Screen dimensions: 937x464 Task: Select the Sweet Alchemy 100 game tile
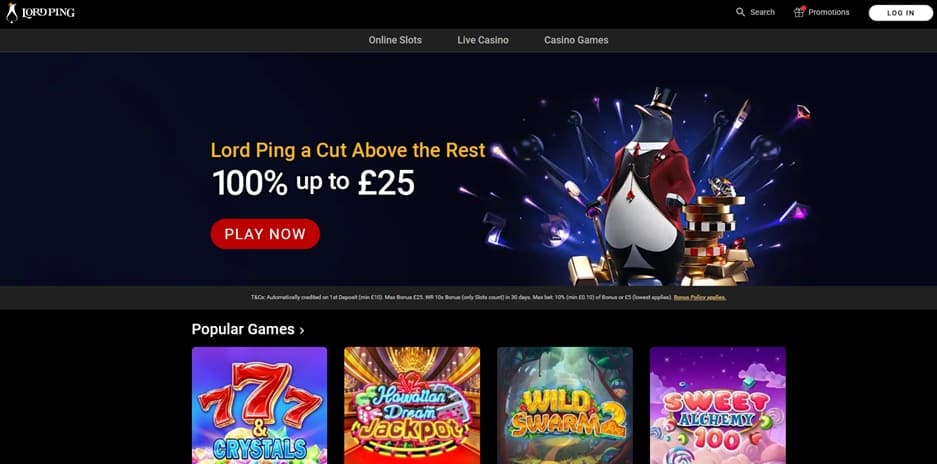[x=718, y=405]
